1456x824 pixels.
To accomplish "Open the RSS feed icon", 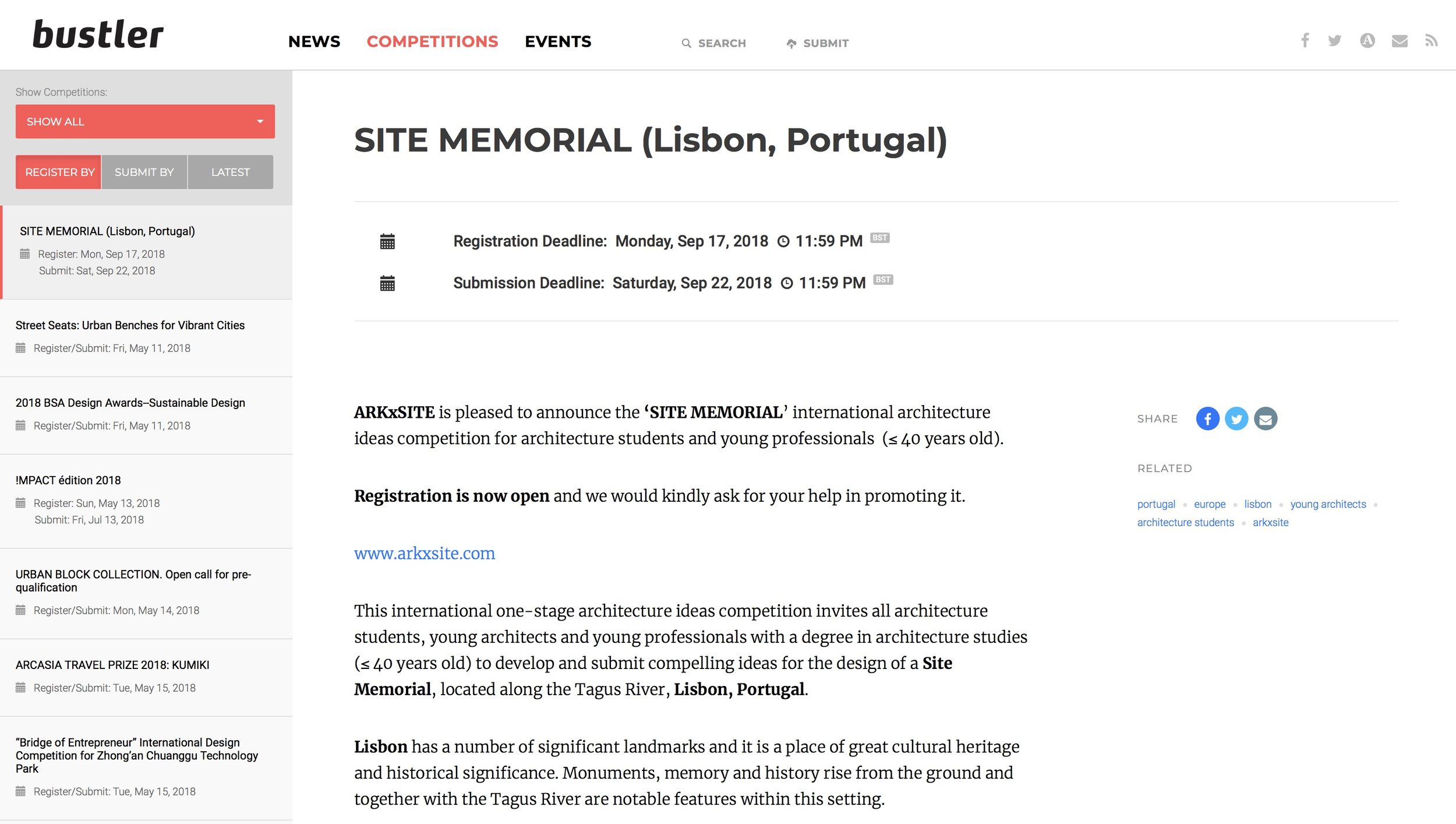I will (x=1431, y=41).
